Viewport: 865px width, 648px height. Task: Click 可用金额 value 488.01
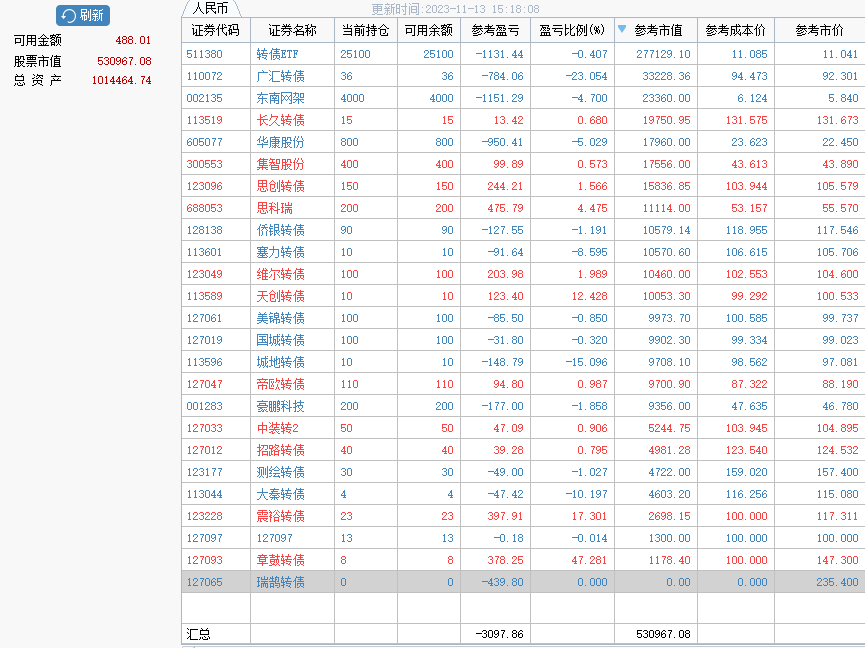tap(133, 40)
